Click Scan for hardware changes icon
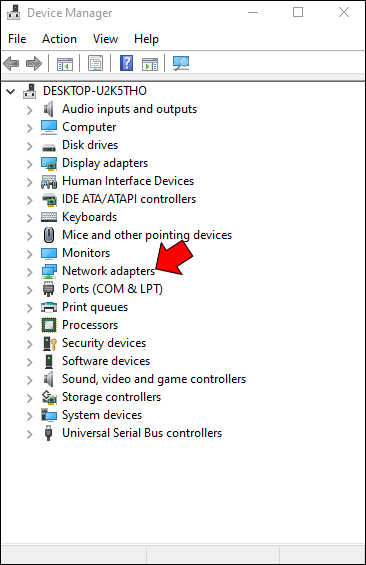This screenshot has width=366, height=565. pos(181,63)
